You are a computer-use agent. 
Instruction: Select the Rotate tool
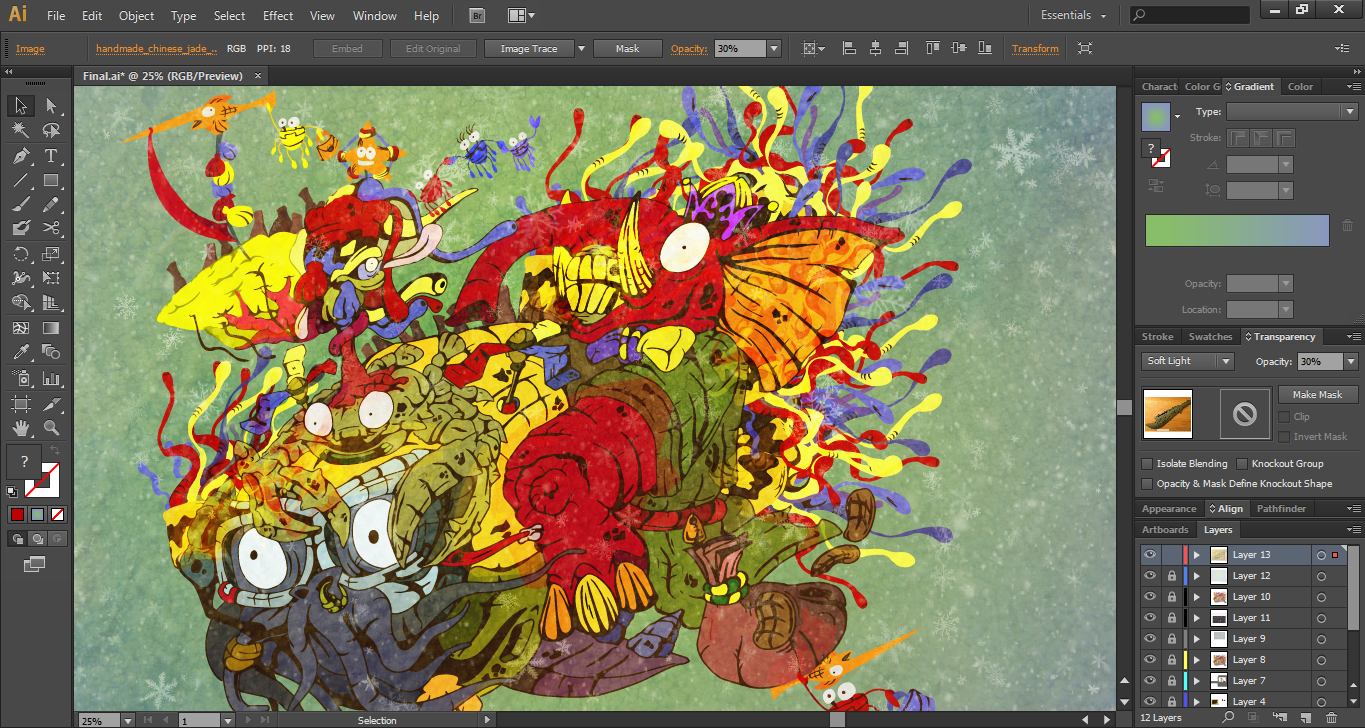[20, 254]
